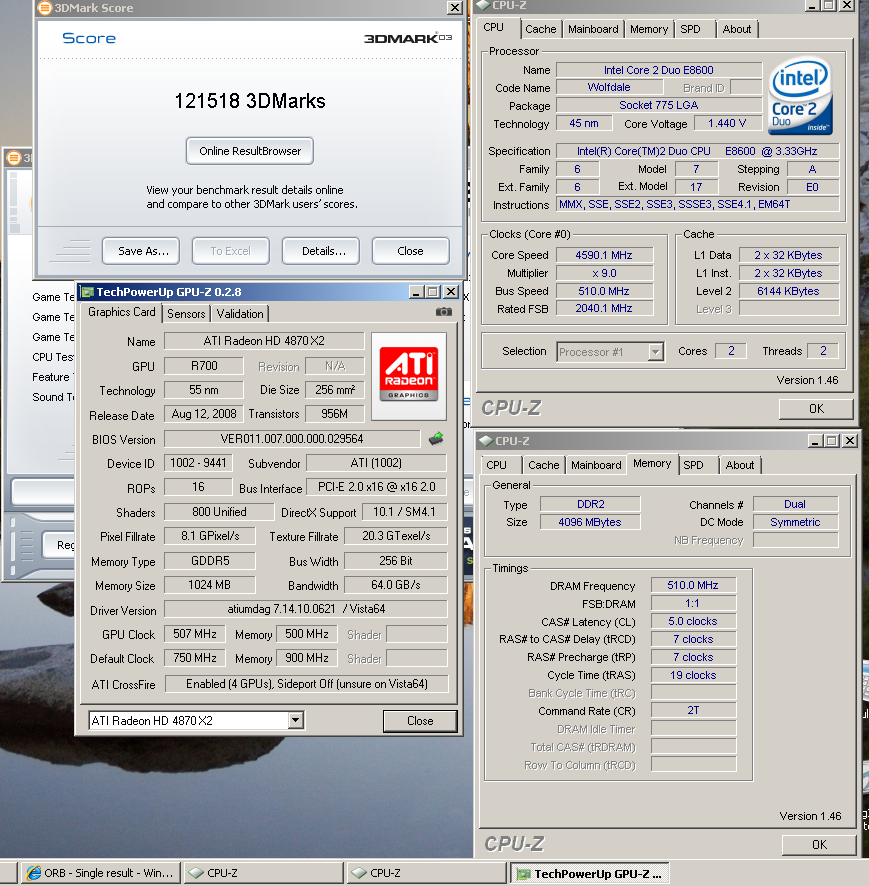869x886 pixels.
Task: Click the Close button in GPU-Z
Action: (x=420, y=721)
